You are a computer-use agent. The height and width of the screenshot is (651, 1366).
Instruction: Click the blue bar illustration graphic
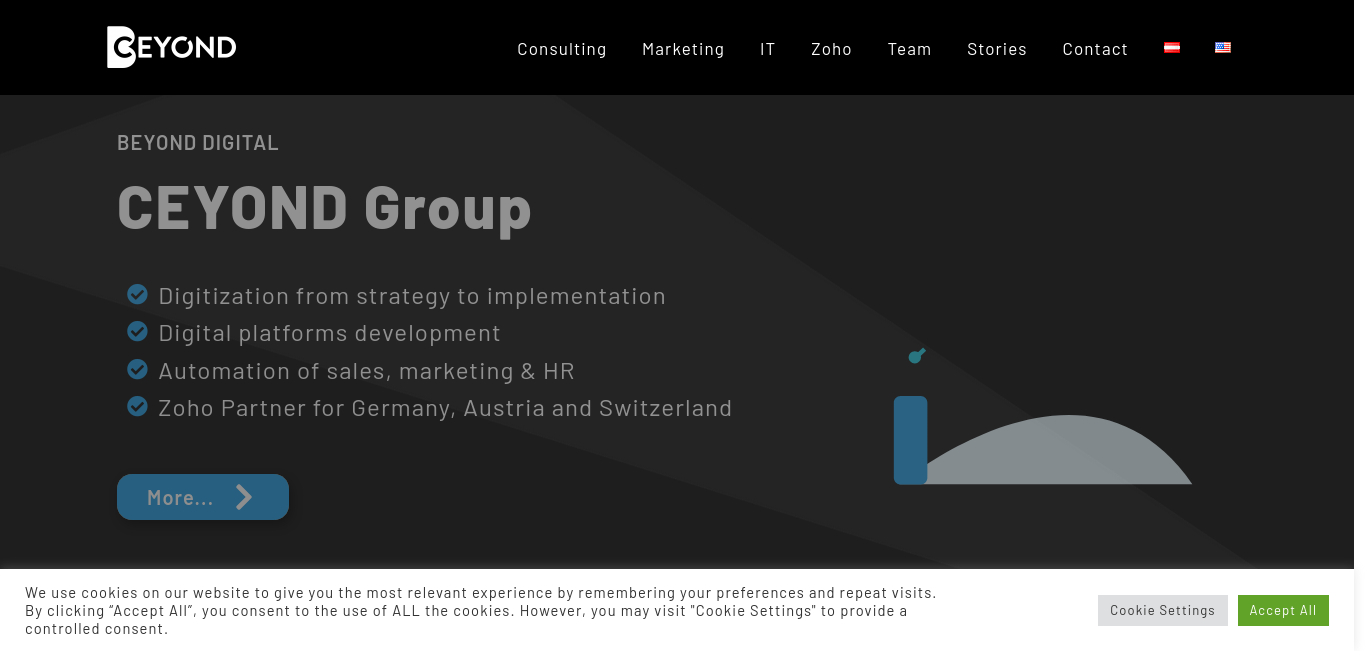(x=910, y=440)
